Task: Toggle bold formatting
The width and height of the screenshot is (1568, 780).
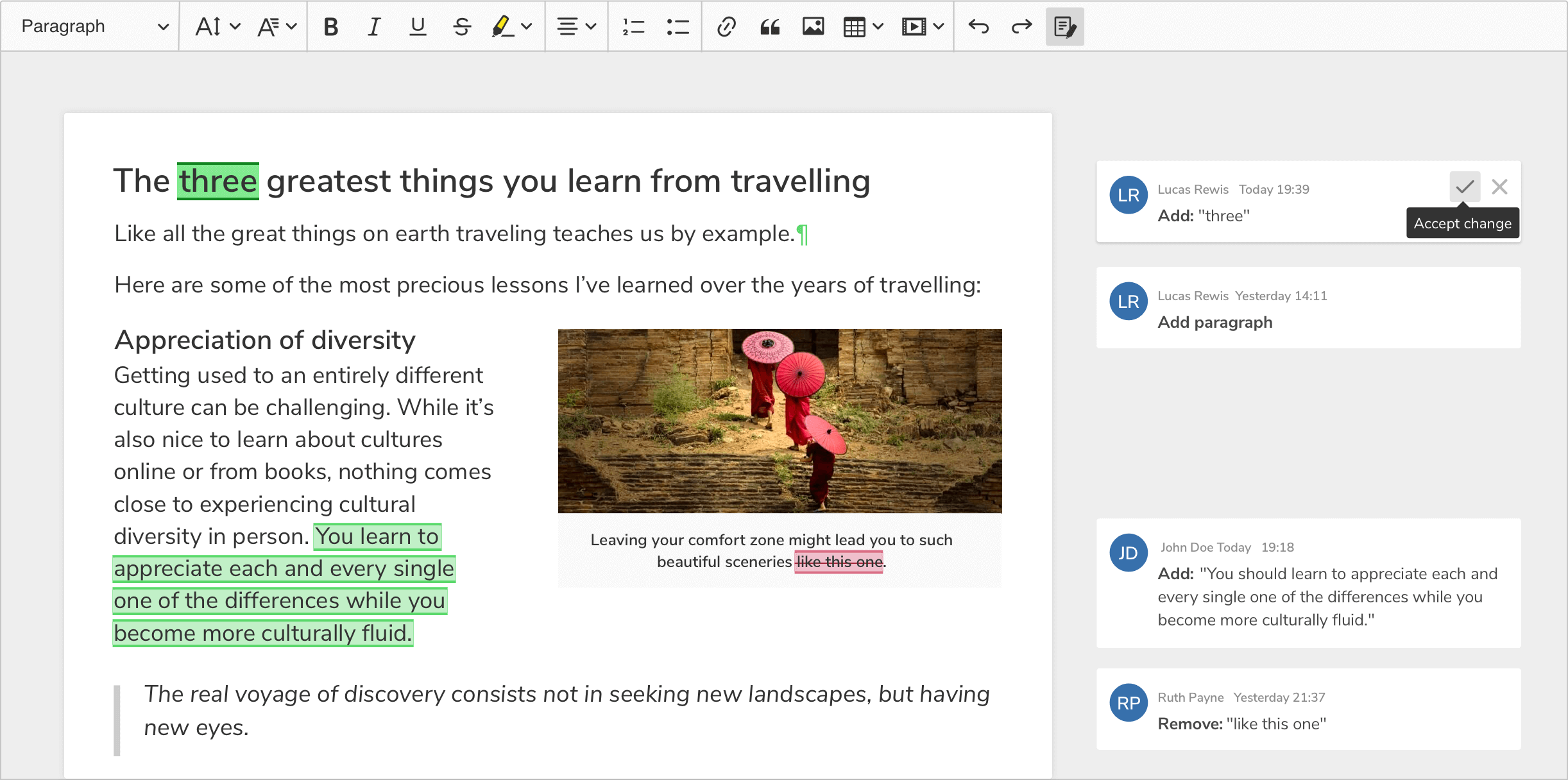Action: coord(330,26)
